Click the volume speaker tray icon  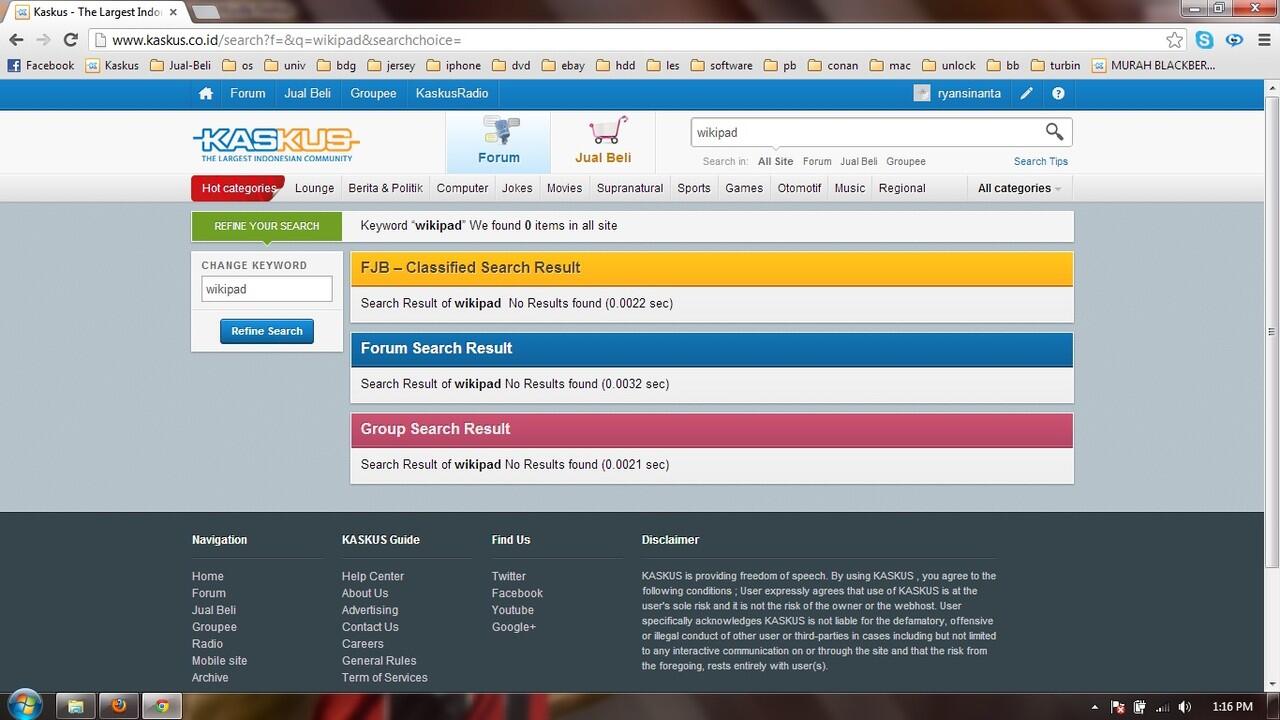(x=1185, y=707)
